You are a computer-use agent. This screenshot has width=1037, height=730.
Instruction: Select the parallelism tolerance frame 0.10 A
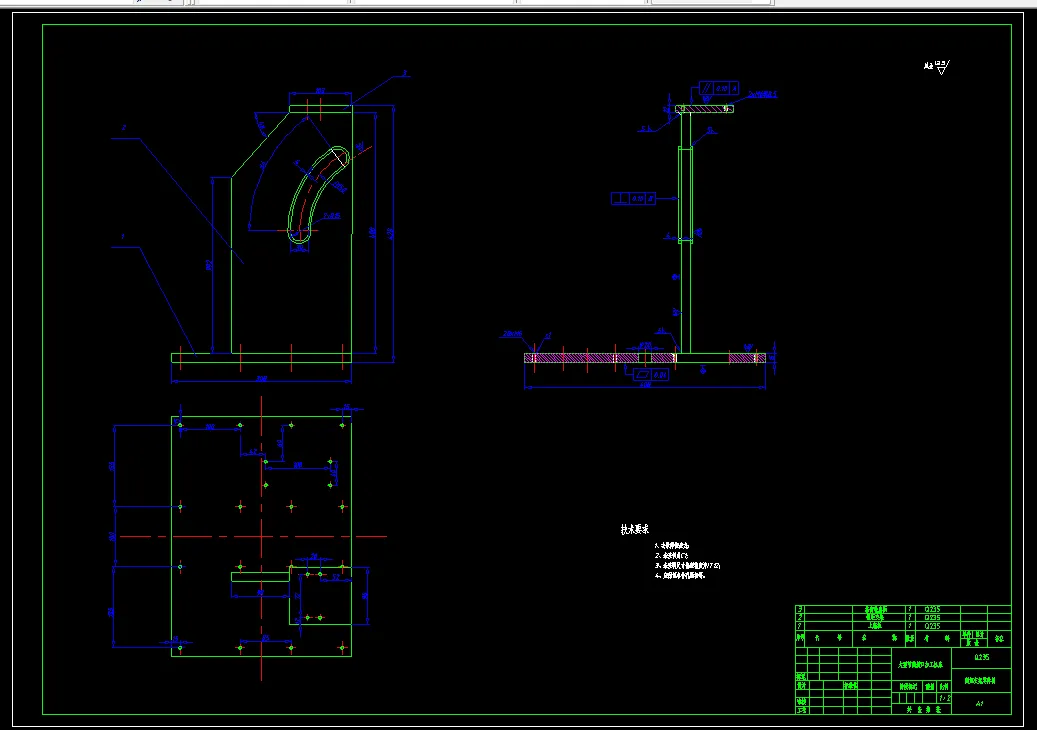[719, 89]
